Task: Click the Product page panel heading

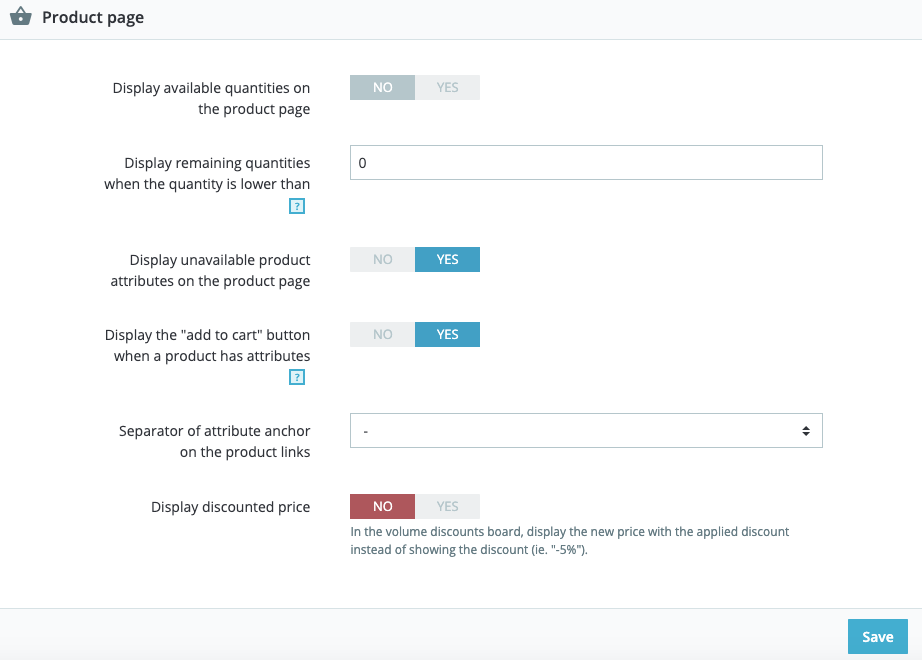Action: click(93, 18)
